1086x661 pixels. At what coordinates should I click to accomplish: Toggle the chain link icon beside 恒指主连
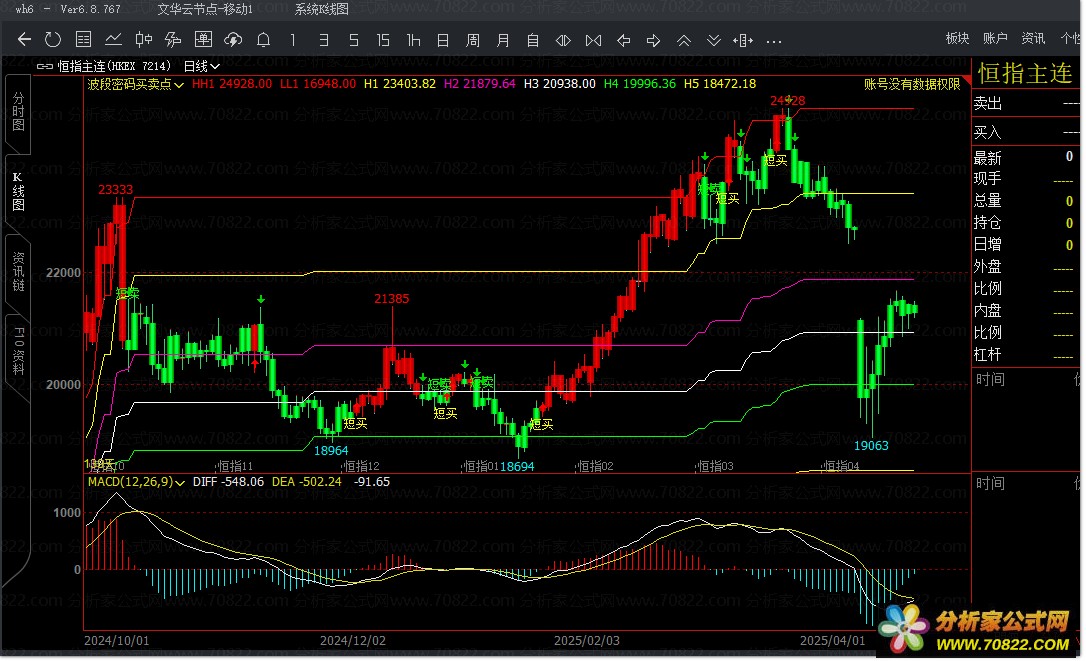pyautogui.click(x=45, y=65)
